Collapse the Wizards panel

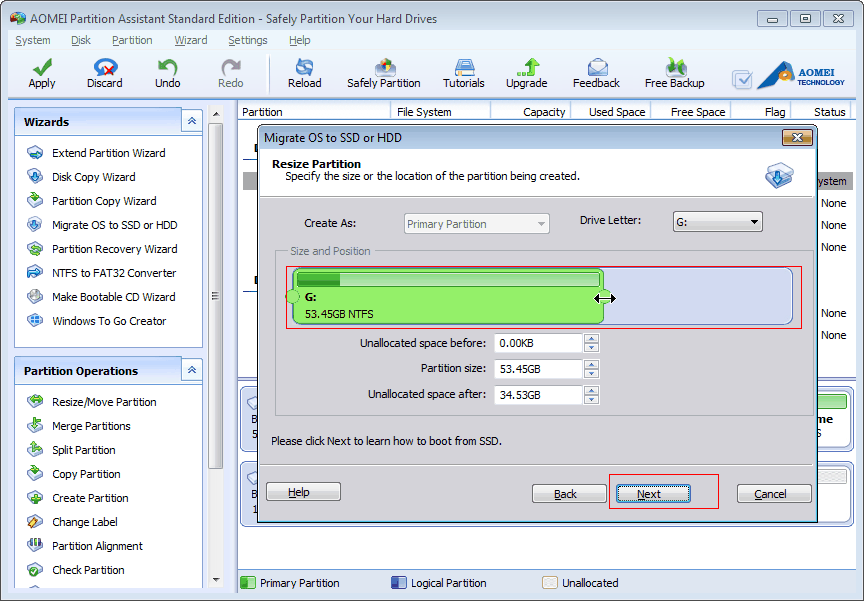(192, 121)
